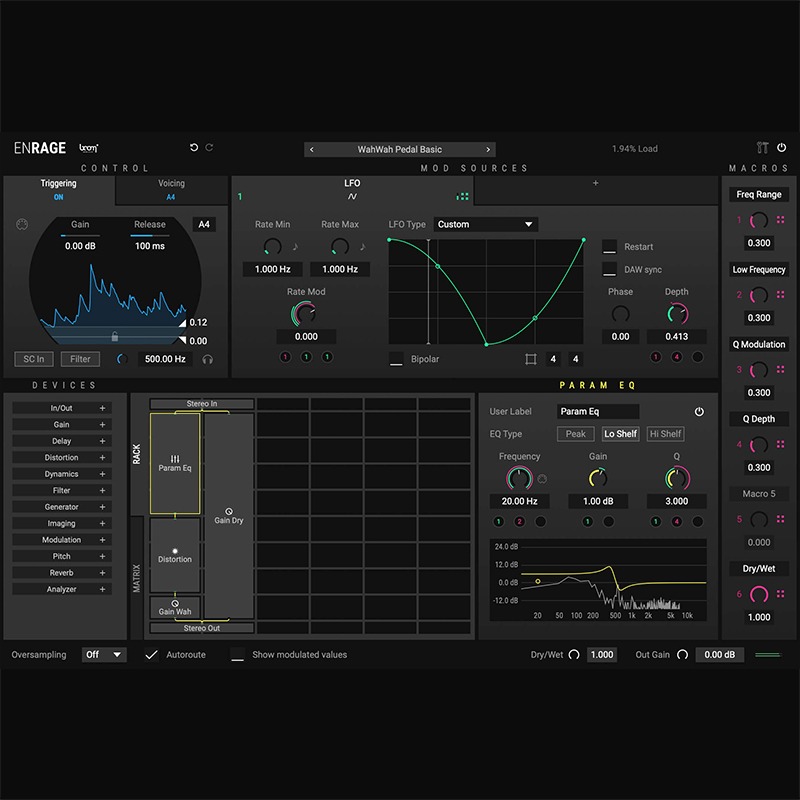800x800 pixels.
Task: Open the settings tools icon
Action: pyautogui.click(x=762, y=147)
